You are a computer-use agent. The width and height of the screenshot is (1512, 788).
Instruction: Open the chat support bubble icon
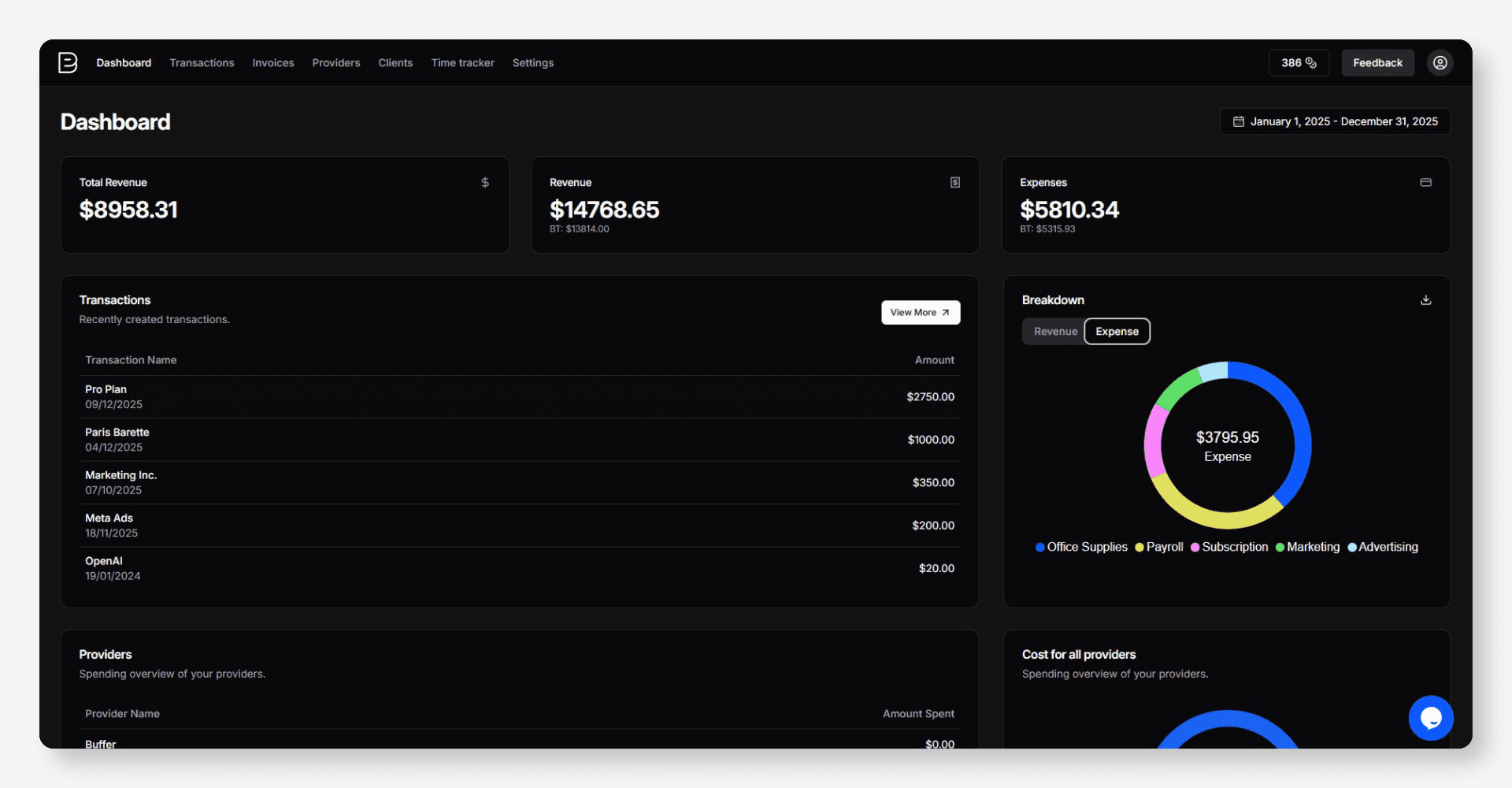pos(1431,718)
